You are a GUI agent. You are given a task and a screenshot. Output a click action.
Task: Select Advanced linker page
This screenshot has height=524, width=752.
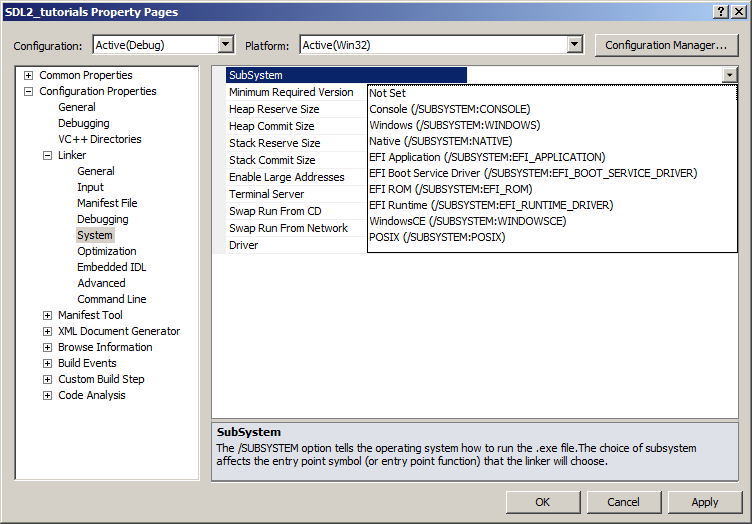click(102, 283)
